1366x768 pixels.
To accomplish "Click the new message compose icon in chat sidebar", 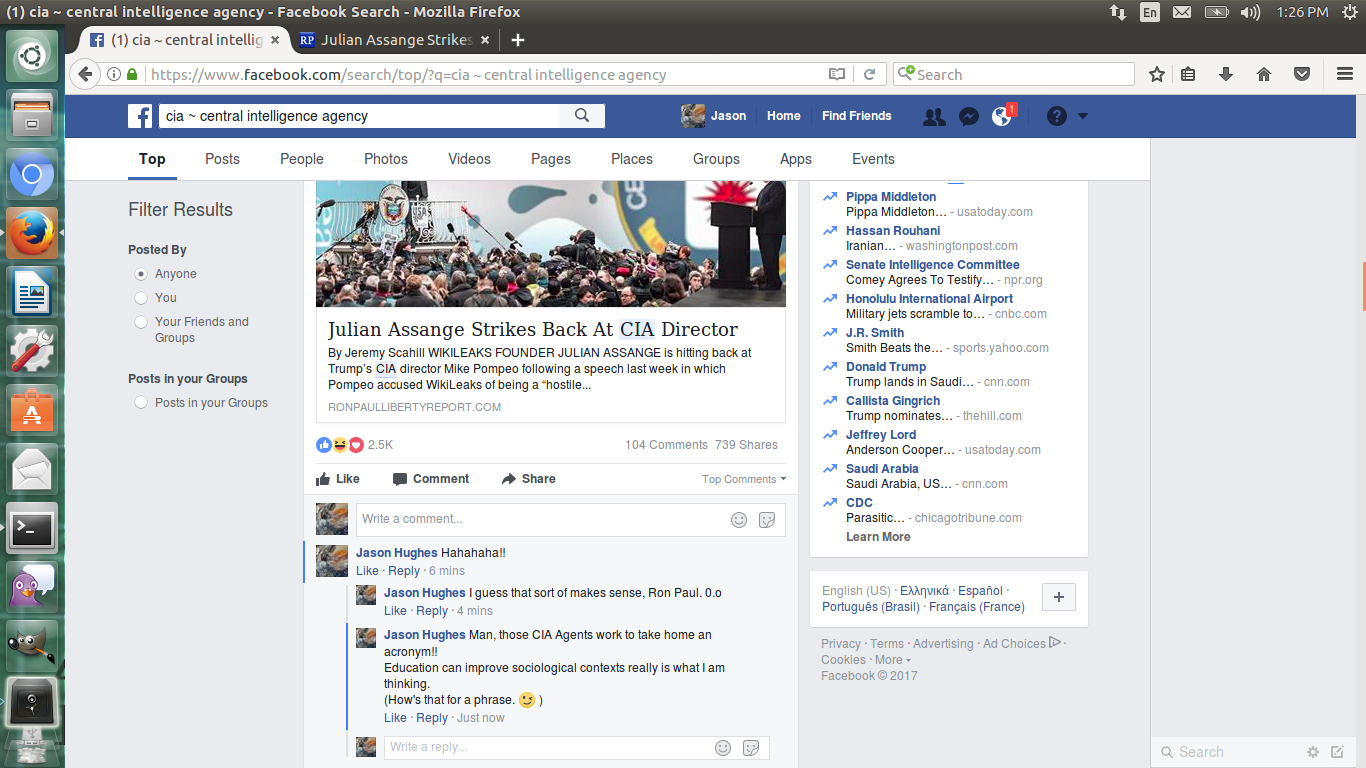I will click(x=1337, y=752).
